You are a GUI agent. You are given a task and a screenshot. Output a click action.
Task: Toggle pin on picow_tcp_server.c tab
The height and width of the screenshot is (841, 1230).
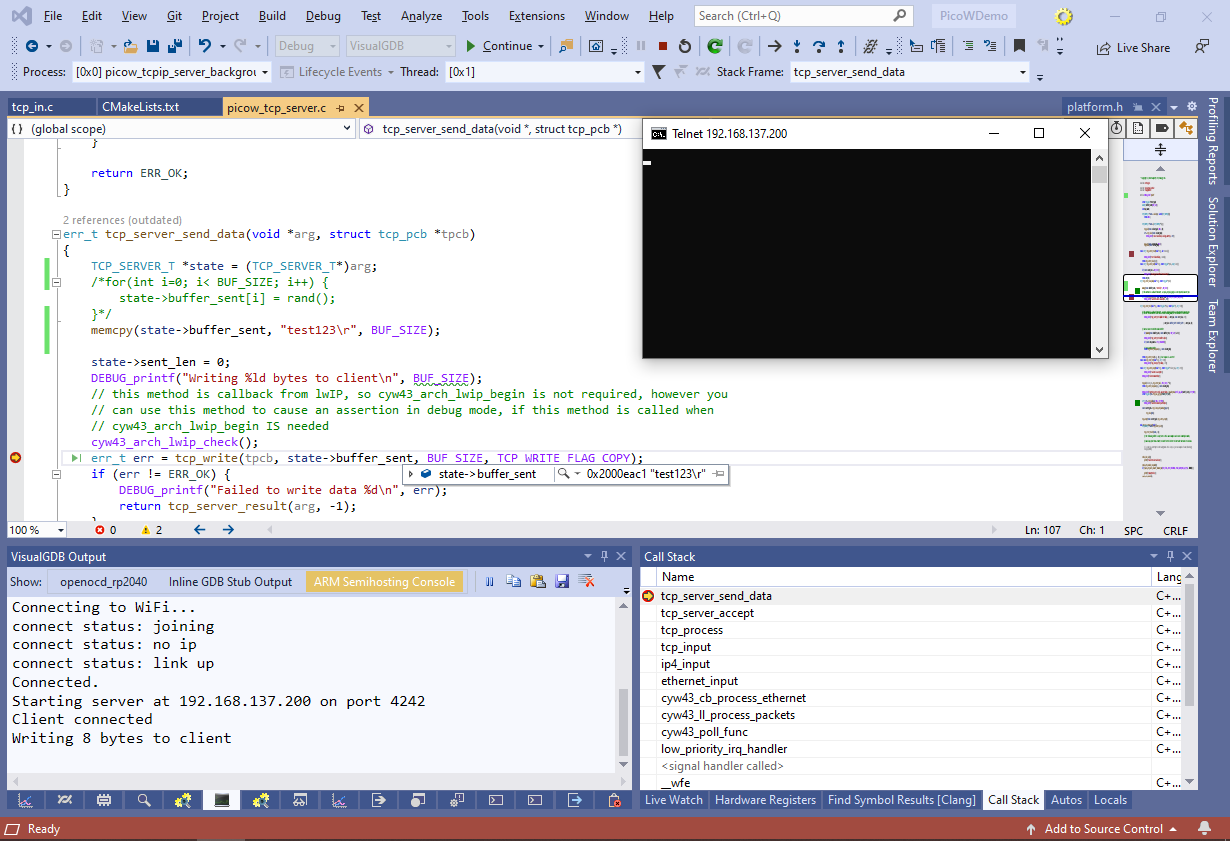tap(340, 107)
